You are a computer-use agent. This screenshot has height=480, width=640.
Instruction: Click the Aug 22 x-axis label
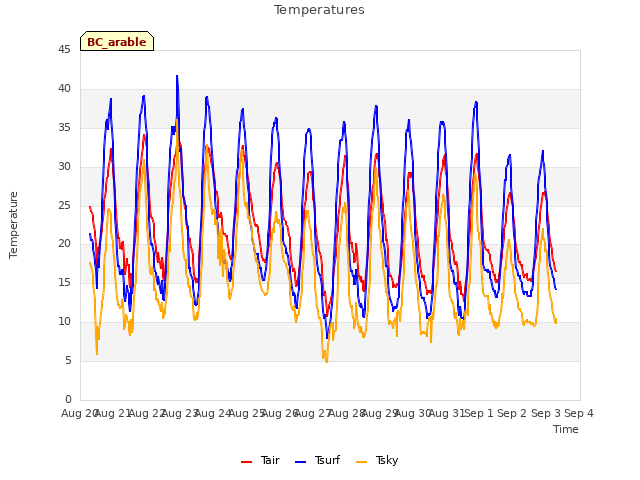pyautogui.click(x=147, y=413)
